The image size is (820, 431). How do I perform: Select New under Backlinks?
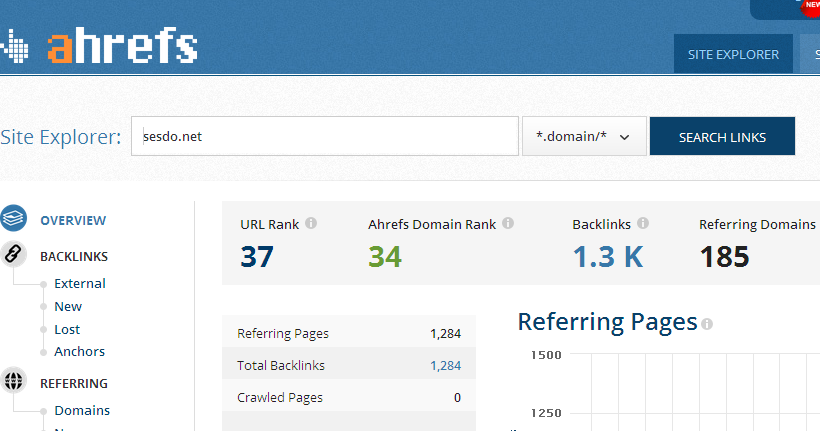68,307
